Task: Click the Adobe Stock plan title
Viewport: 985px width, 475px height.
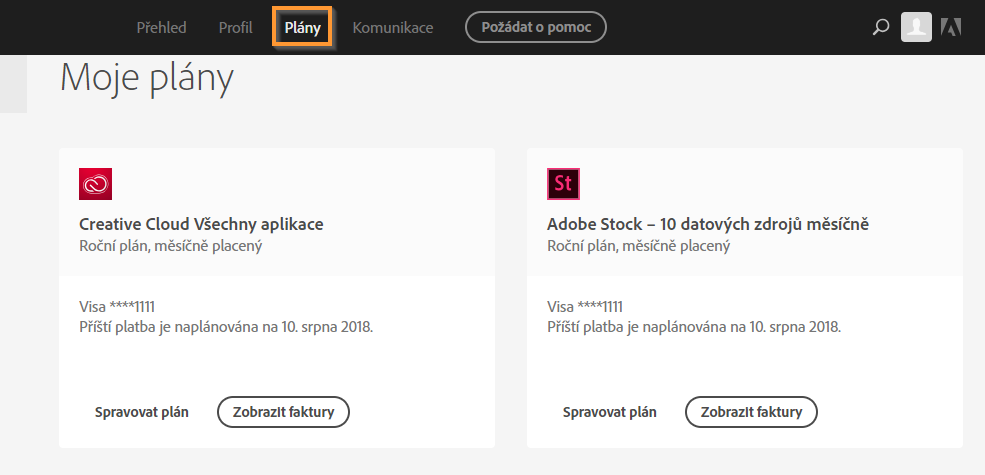Action: point(707,224)
